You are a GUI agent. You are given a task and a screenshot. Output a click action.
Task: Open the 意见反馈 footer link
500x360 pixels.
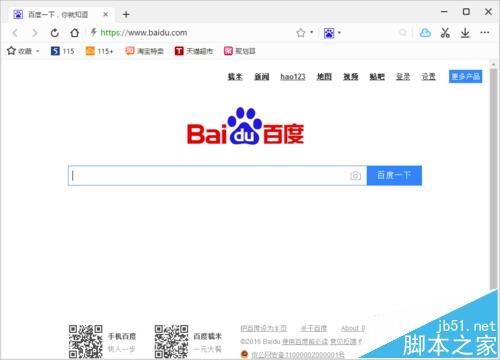(343, 342)
